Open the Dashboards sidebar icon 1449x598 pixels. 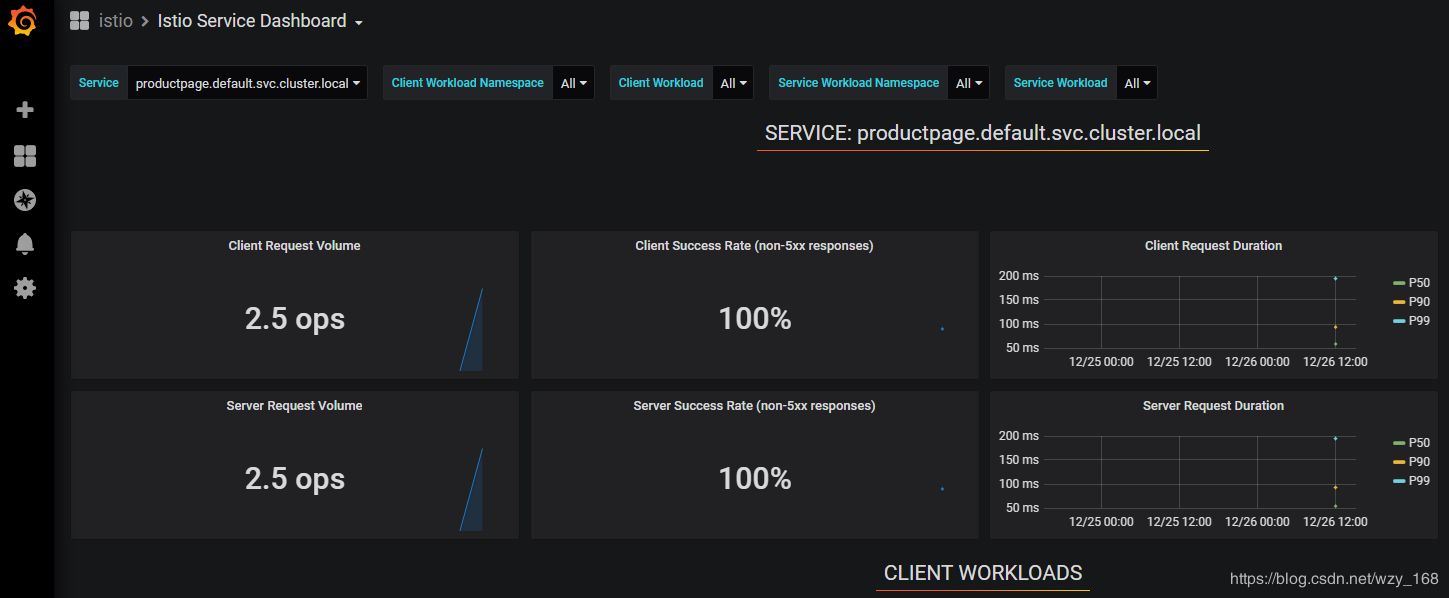[x=25, y=156]
